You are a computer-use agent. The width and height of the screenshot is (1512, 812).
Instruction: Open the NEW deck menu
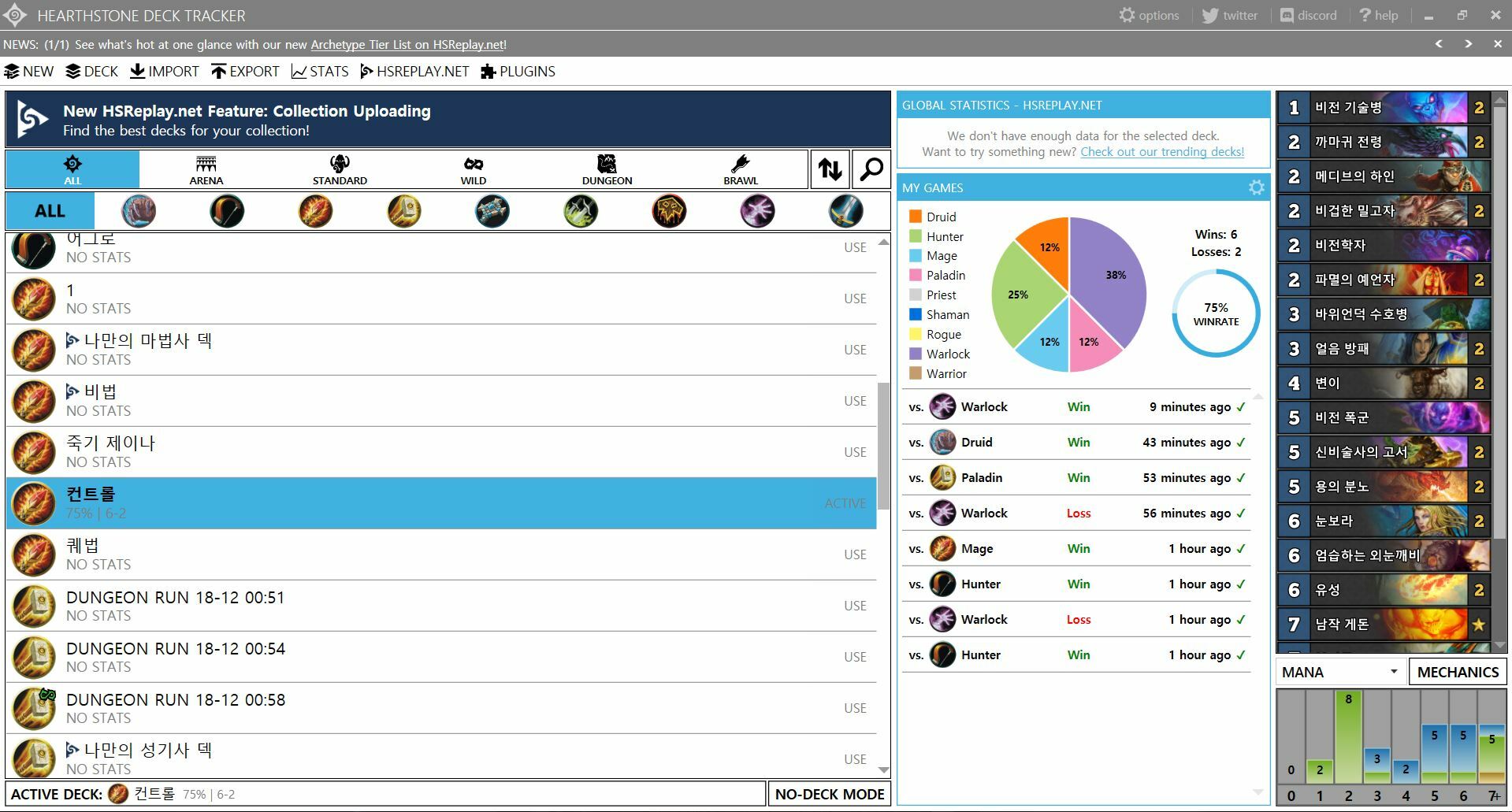[29, 72]
